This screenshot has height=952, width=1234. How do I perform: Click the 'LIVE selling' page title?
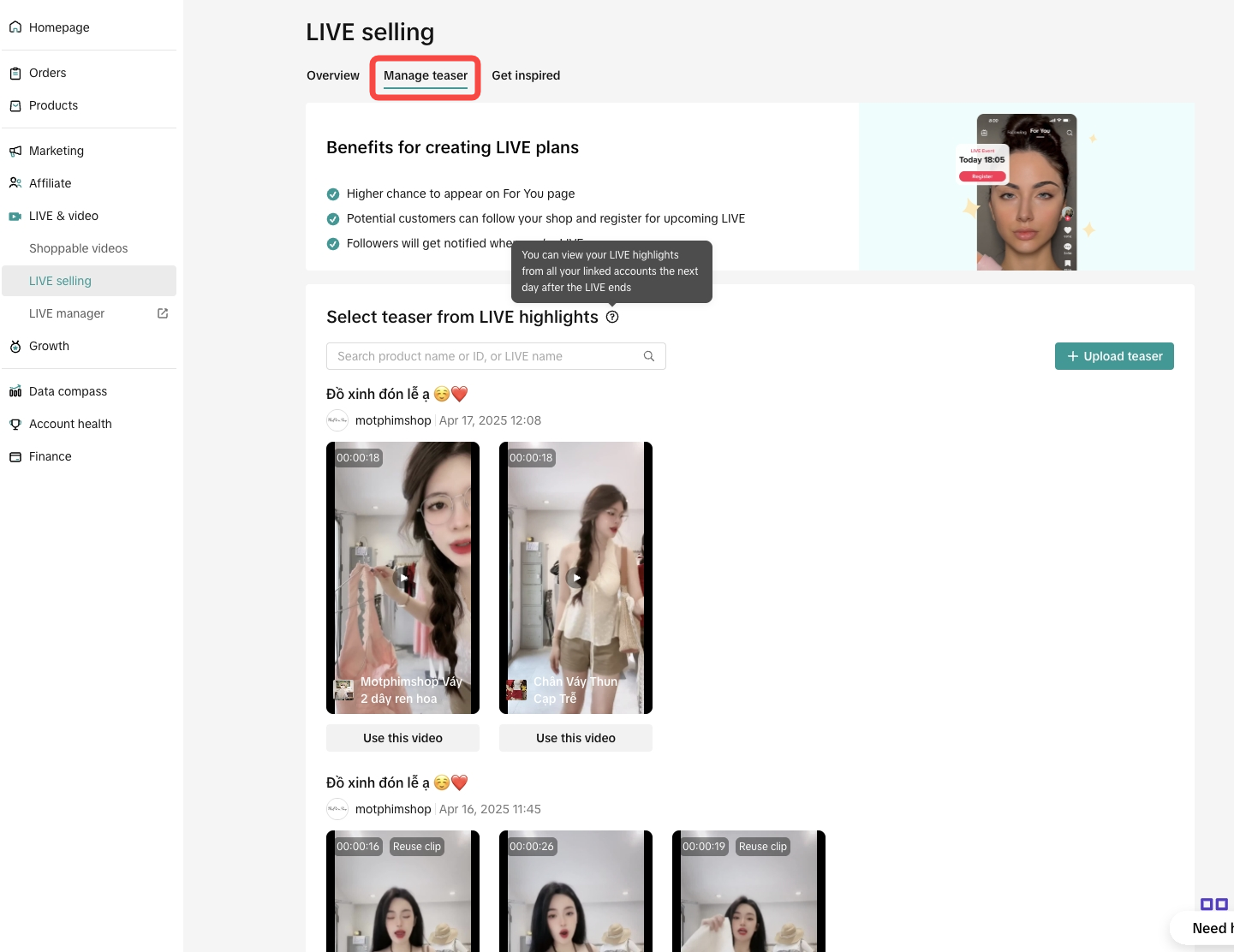click(x=370, y=33)
